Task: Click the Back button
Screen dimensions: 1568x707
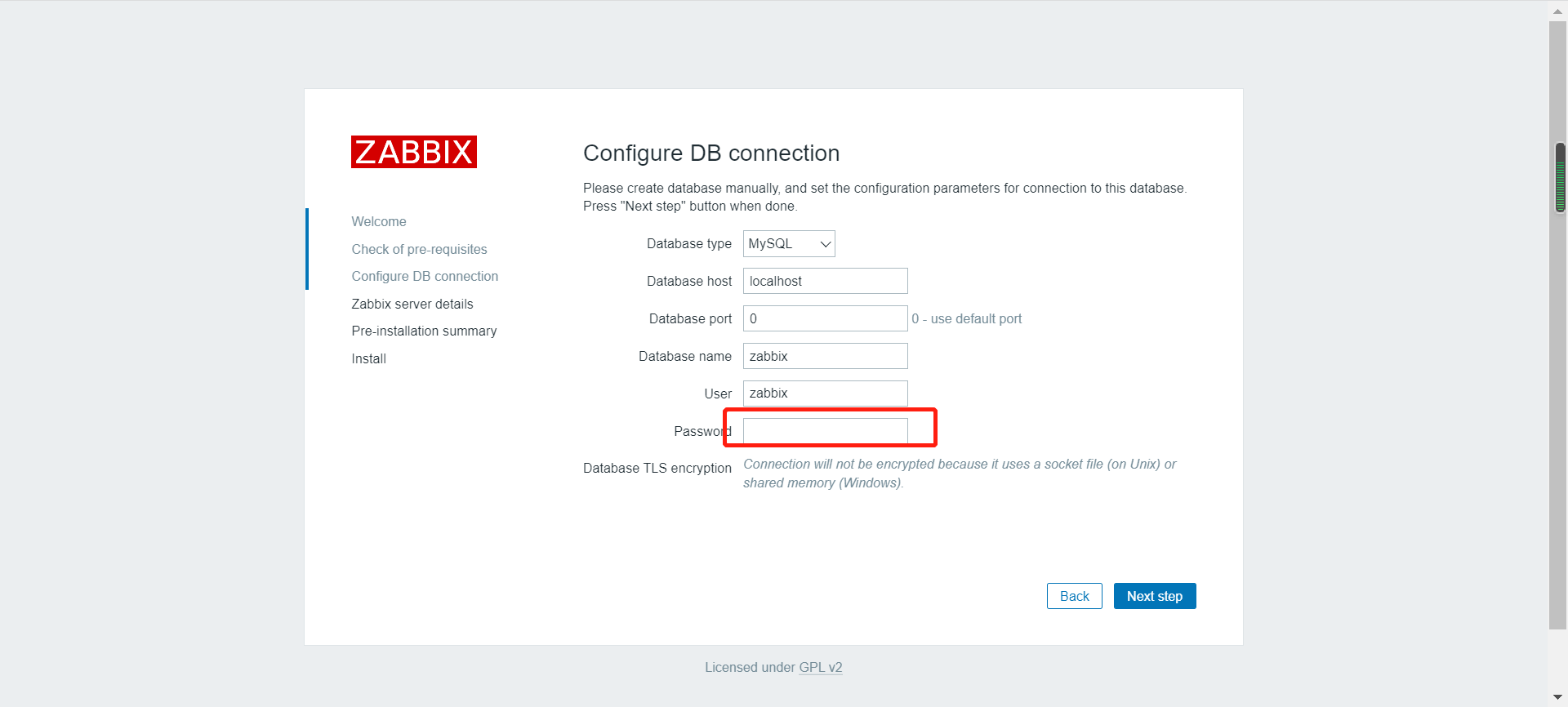Action: (x=1075, y=596)
